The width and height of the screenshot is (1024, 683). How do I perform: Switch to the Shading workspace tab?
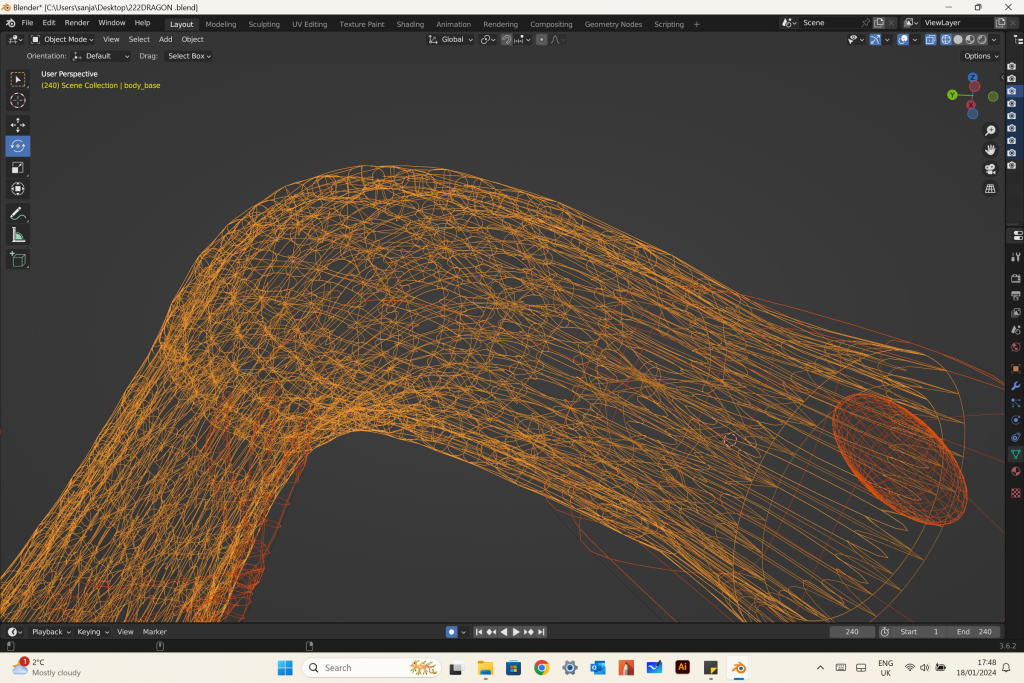pyautogui.click(x=410, y=24)
